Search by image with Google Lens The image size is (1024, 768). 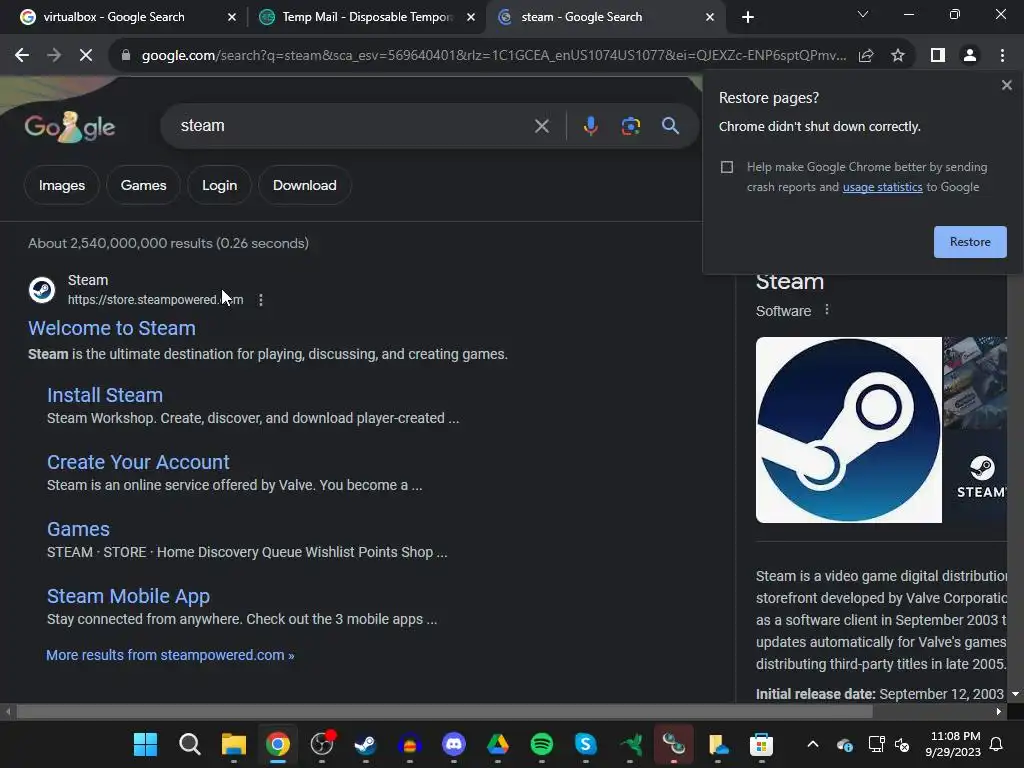[630, 126]
